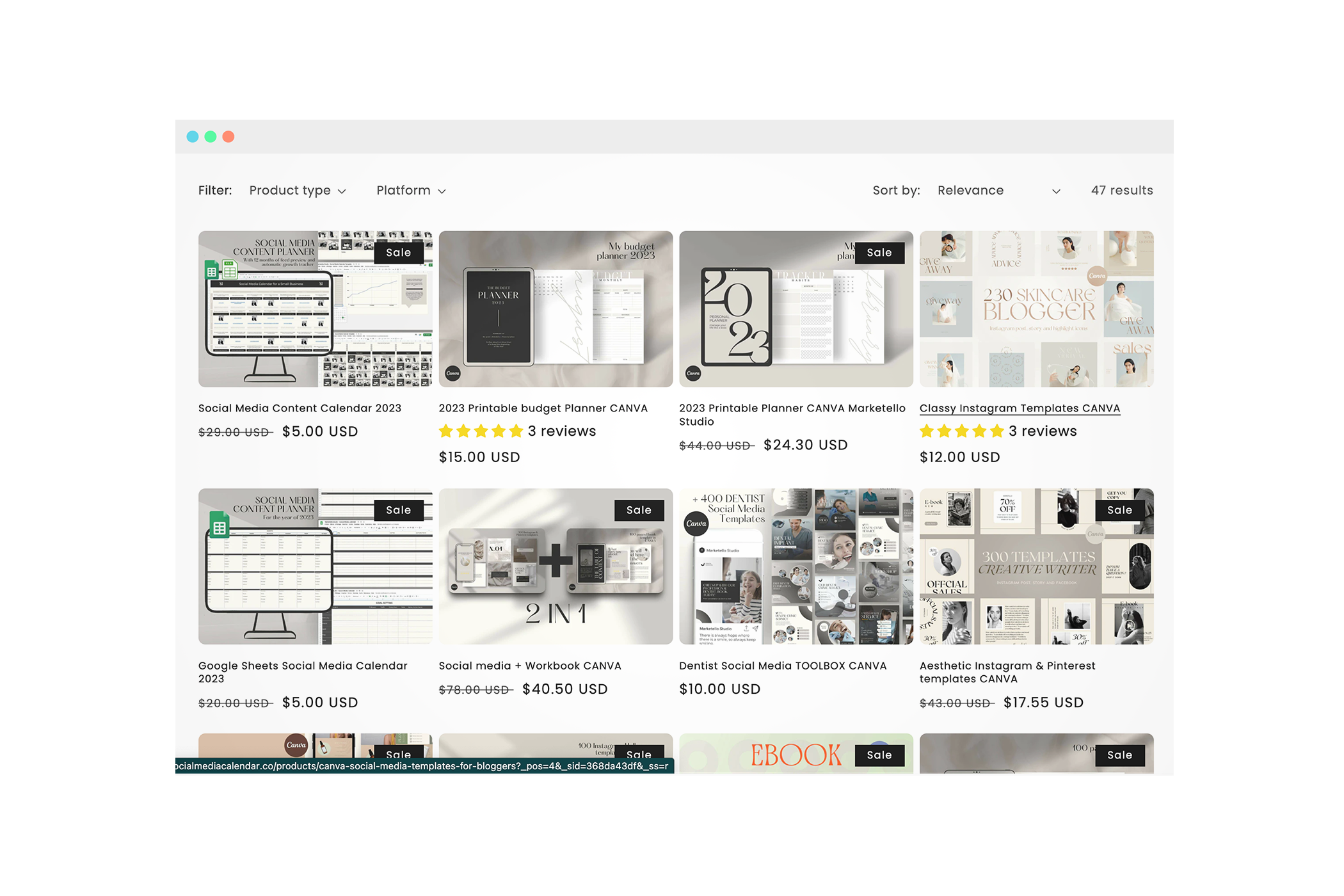Click the Sale badge on Google Sheets Calendar

point(399,510)
